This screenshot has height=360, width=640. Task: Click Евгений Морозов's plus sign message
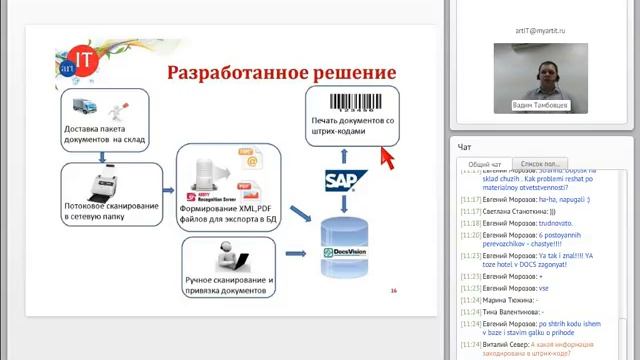(x=502, y=276)
